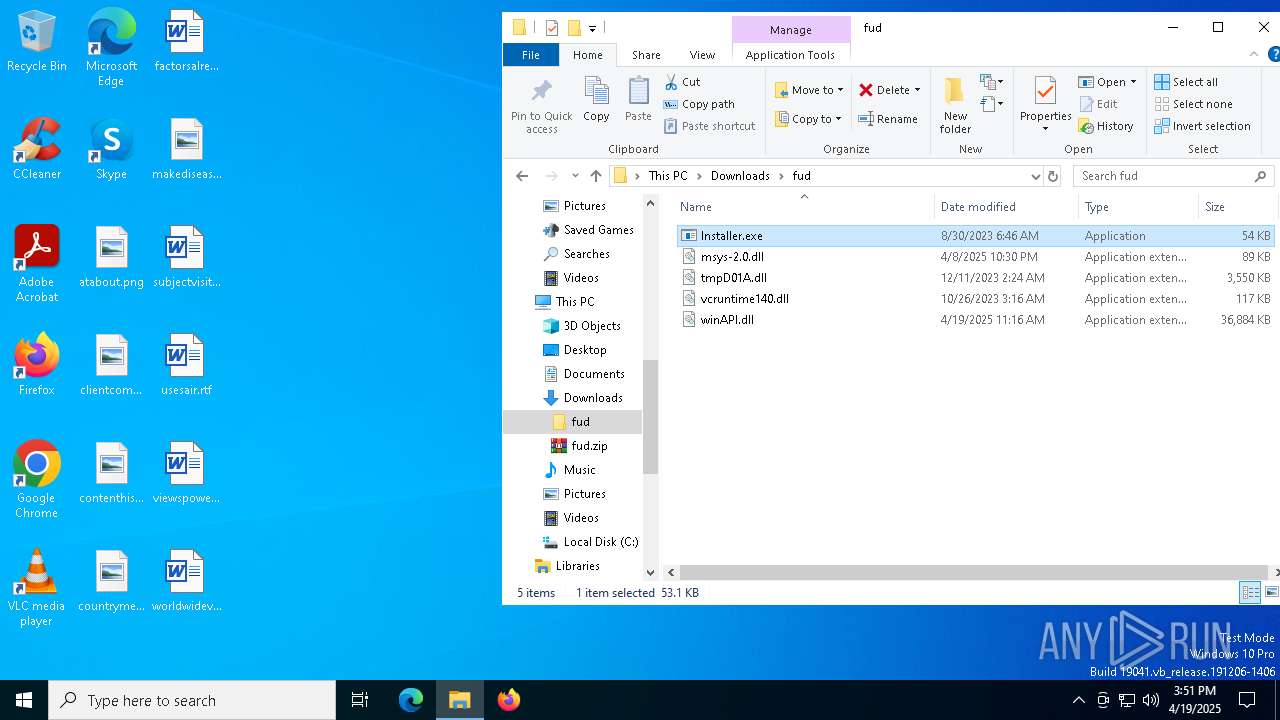
Task: Click Copy path in Clipboard group
Action: [x=698, y=104]
